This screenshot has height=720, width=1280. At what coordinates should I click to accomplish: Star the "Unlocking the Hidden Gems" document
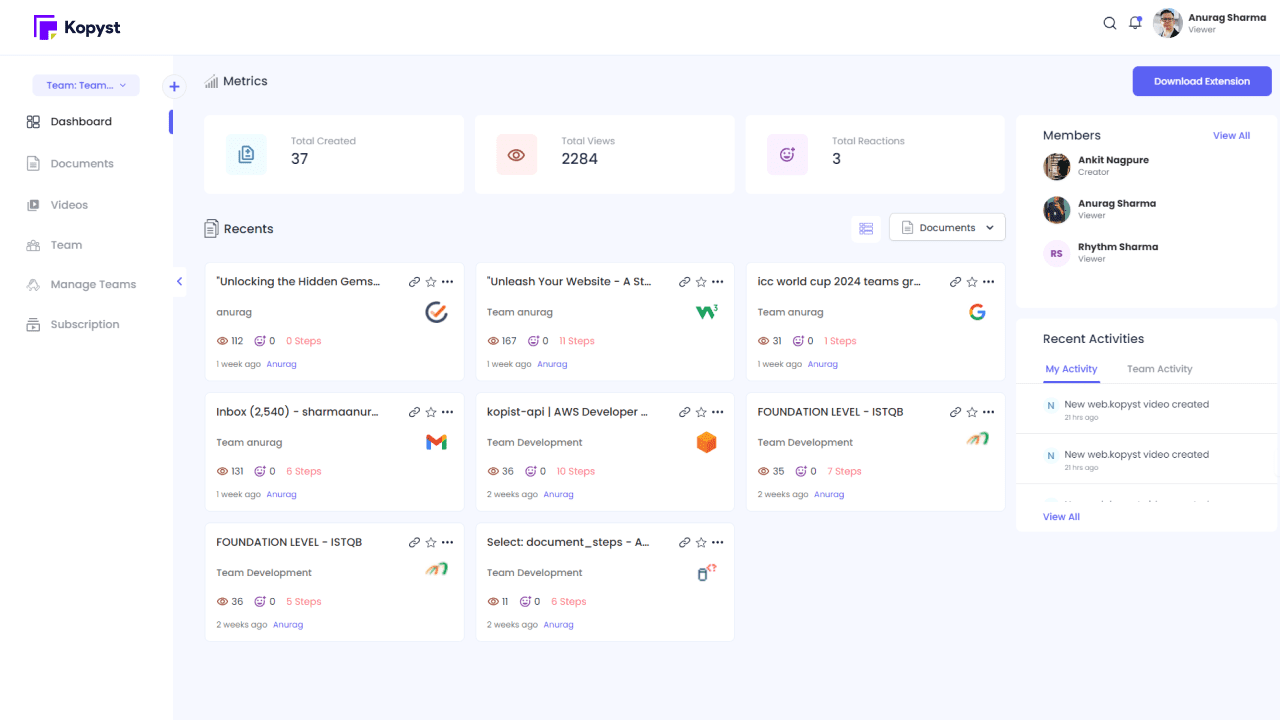pos(431,282)
